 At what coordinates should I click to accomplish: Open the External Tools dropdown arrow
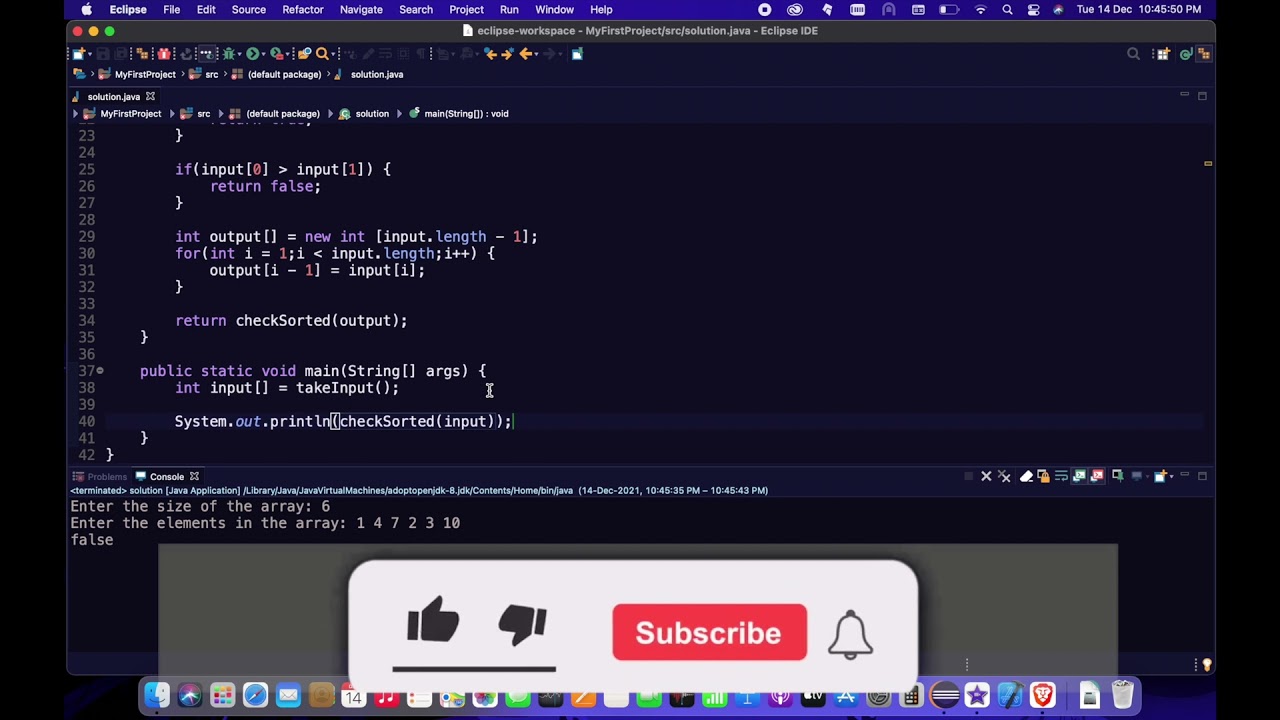[x=288, y=54]
